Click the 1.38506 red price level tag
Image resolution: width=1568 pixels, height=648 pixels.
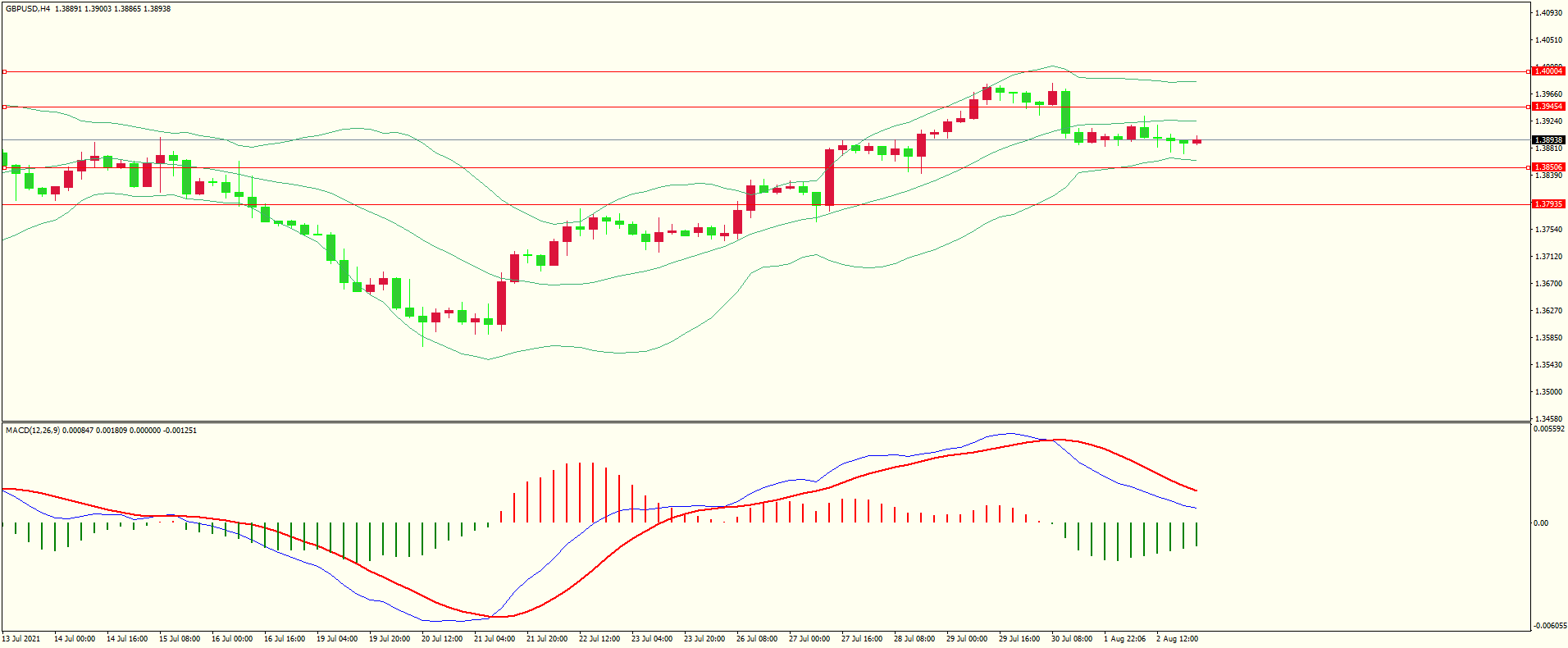coord(1548,167)
